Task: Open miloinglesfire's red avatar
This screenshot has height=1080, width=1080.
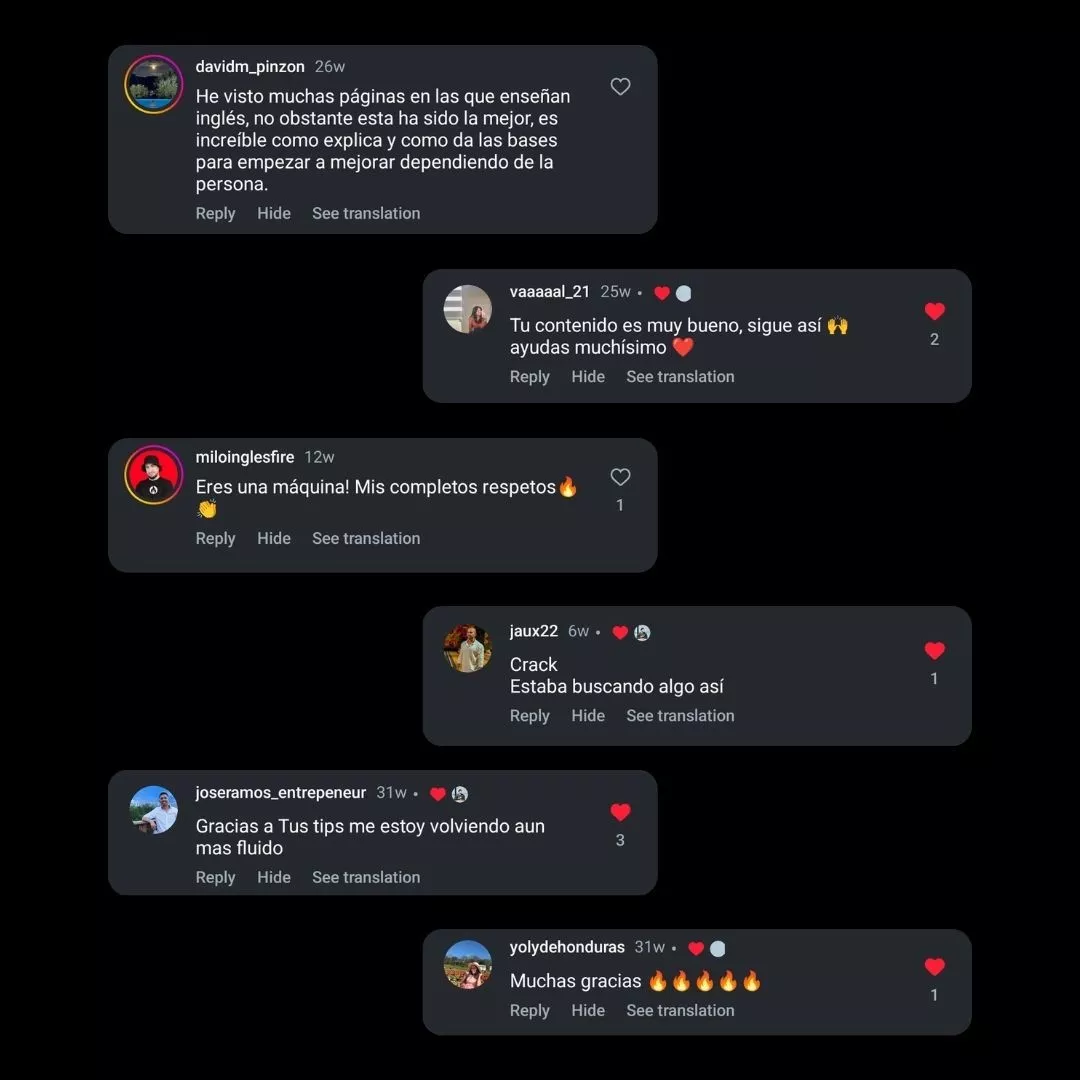Action: (x=154, y=475)
